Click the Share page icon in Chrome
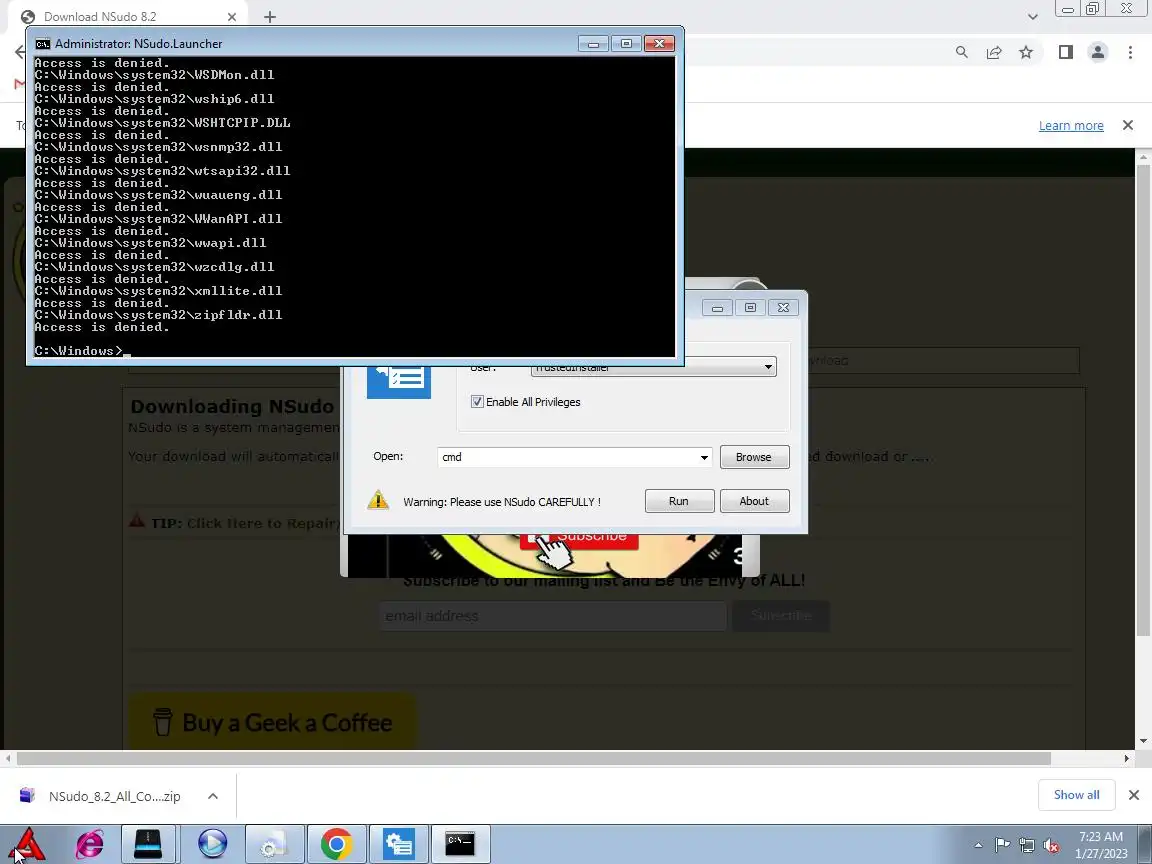 994,52
